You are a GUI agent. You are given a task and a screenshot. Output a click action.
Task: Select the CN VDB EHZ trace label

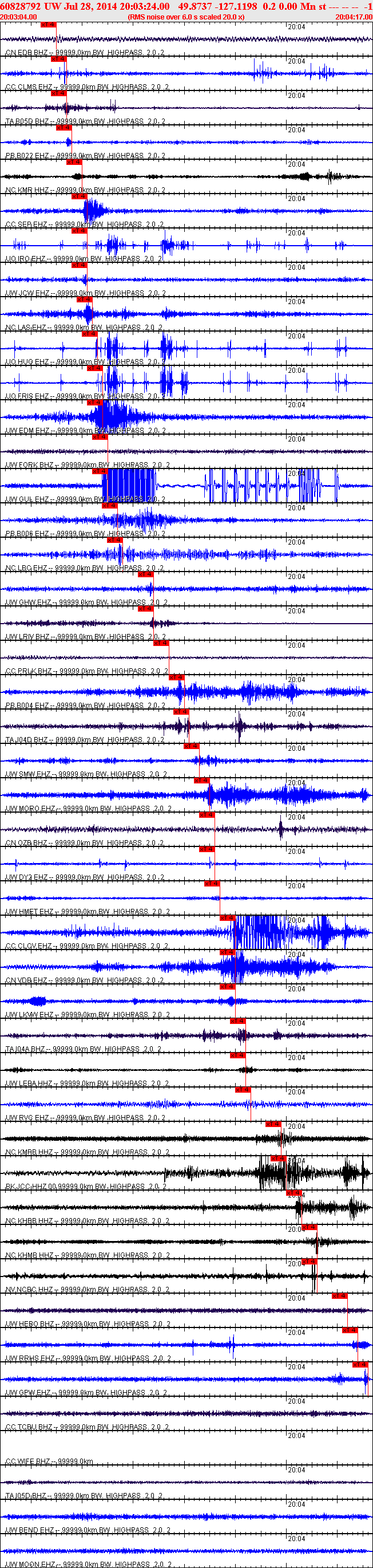(x=85, y=981)
